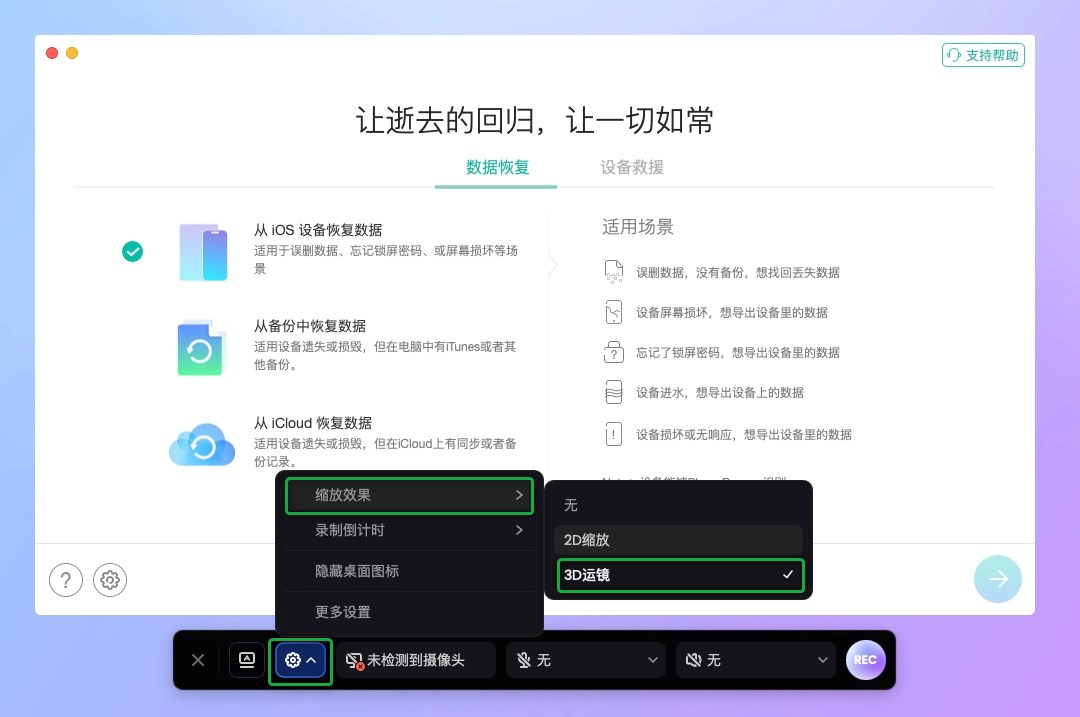Click the broken screen scenario icon
This screenshot has height=717, width=1080.
pos(614,312)
